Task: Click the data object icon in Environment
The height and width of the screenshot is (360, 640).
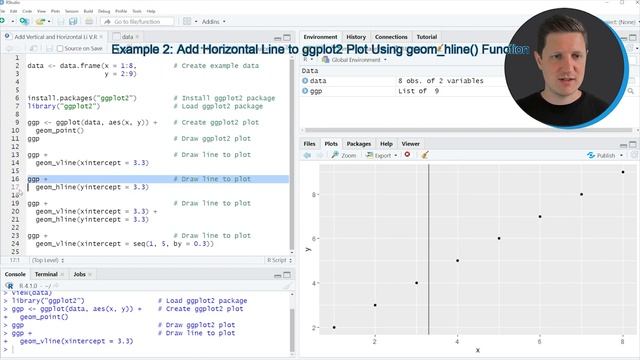Action: pyautogui.click(x=305, y=81)
